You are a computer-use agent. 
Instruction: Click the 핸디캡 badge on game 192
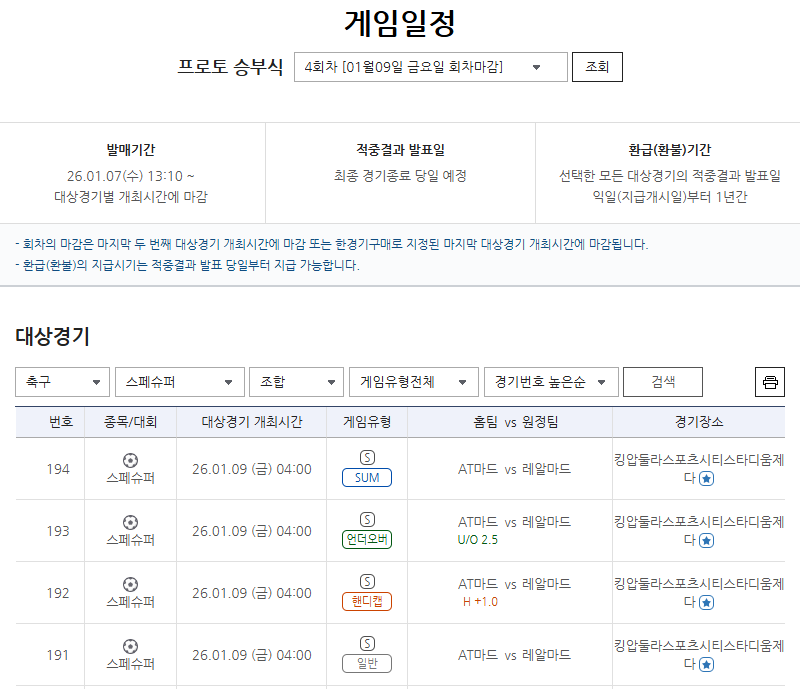pos(366,603)
